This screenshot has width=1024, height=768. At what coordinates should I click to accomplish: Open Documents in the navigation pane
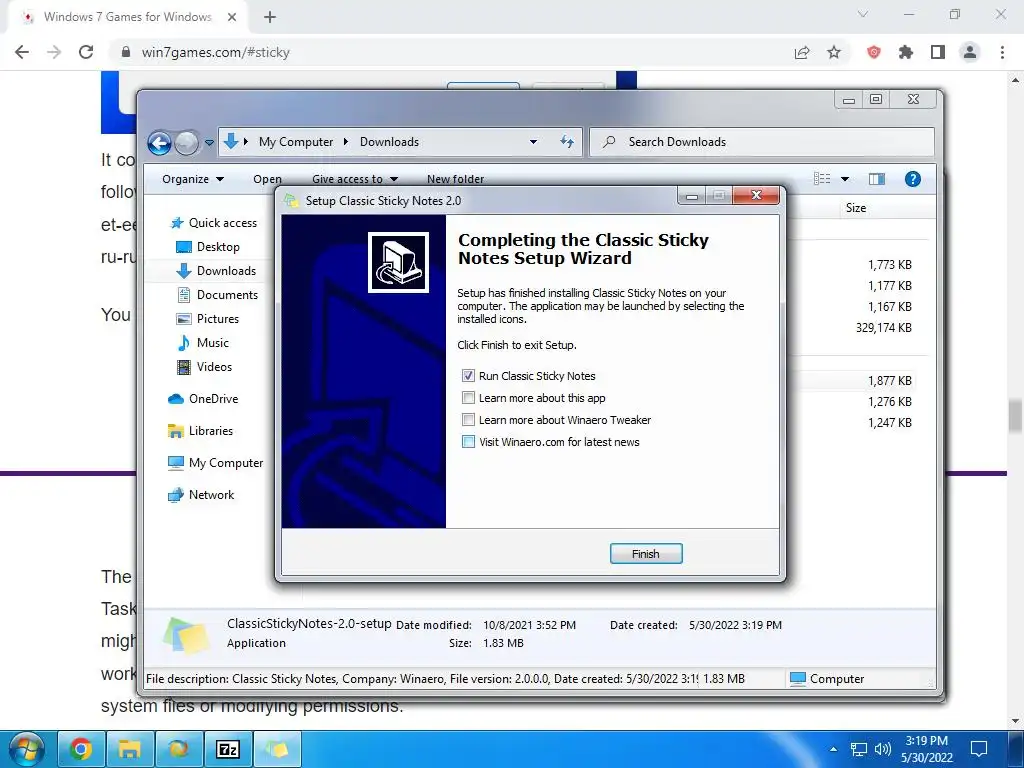[217, 295]
